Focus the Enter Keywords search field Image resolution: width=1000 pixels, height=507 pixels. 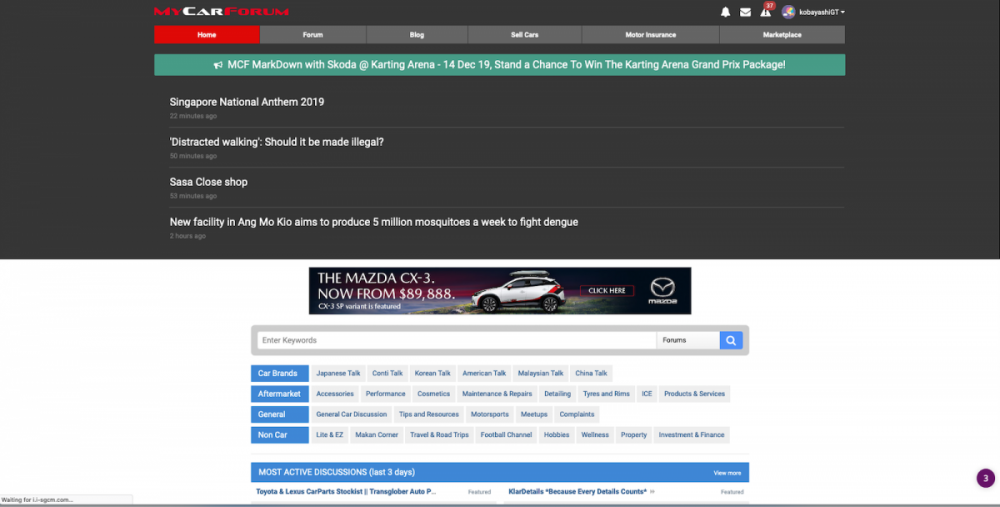456,340
